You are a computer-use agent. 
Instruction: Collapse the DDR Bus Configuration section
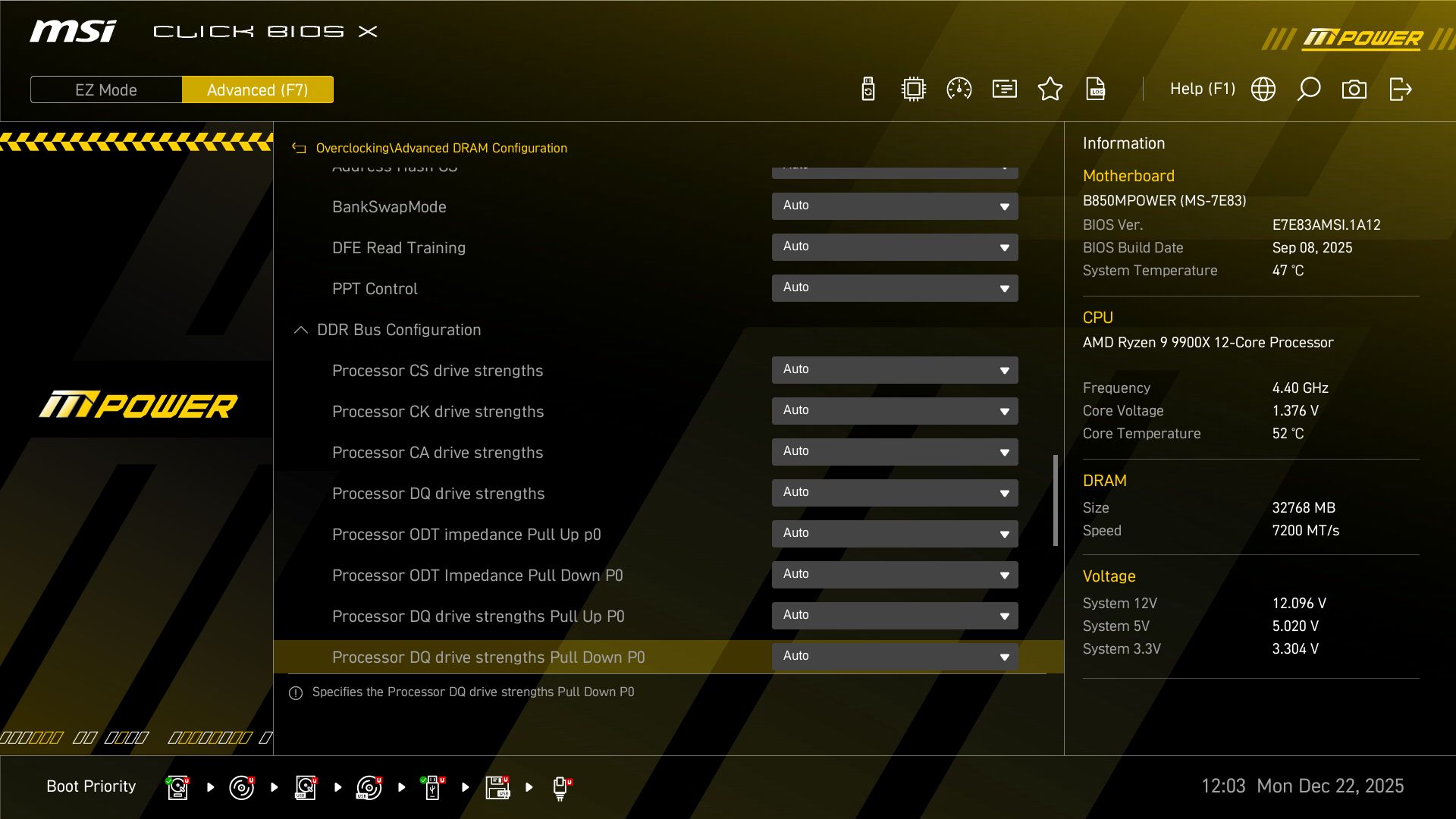(x=301, y=330)
